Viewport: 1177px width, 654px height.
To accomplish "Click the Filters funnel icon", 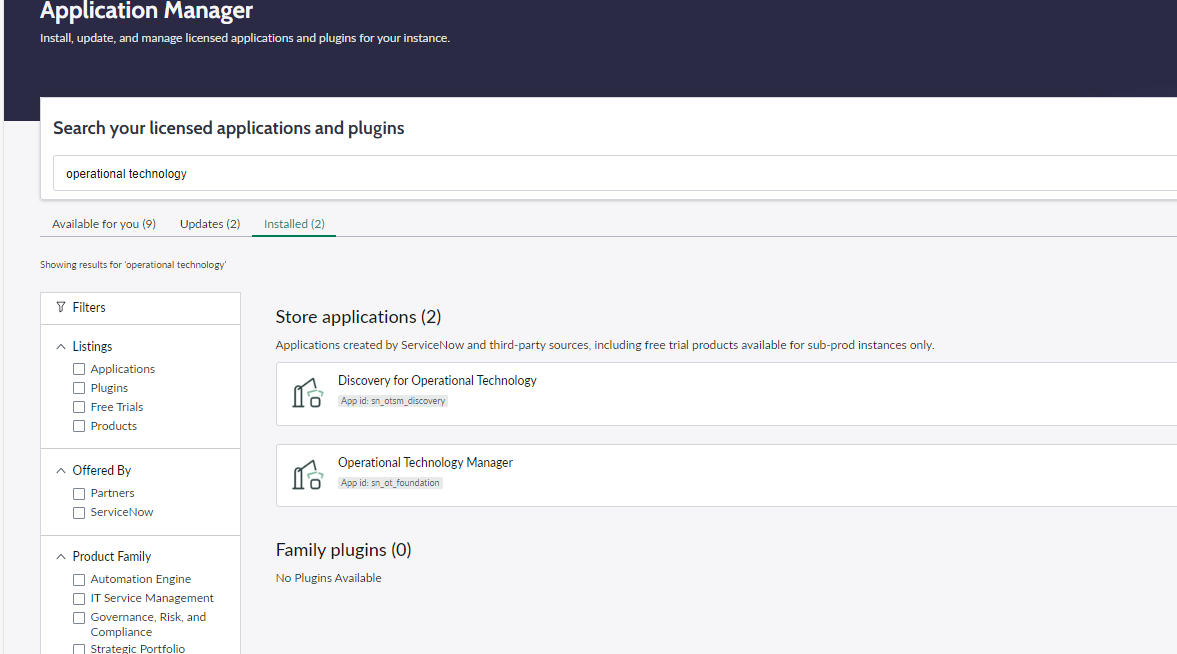I will (x=62, y=307).
